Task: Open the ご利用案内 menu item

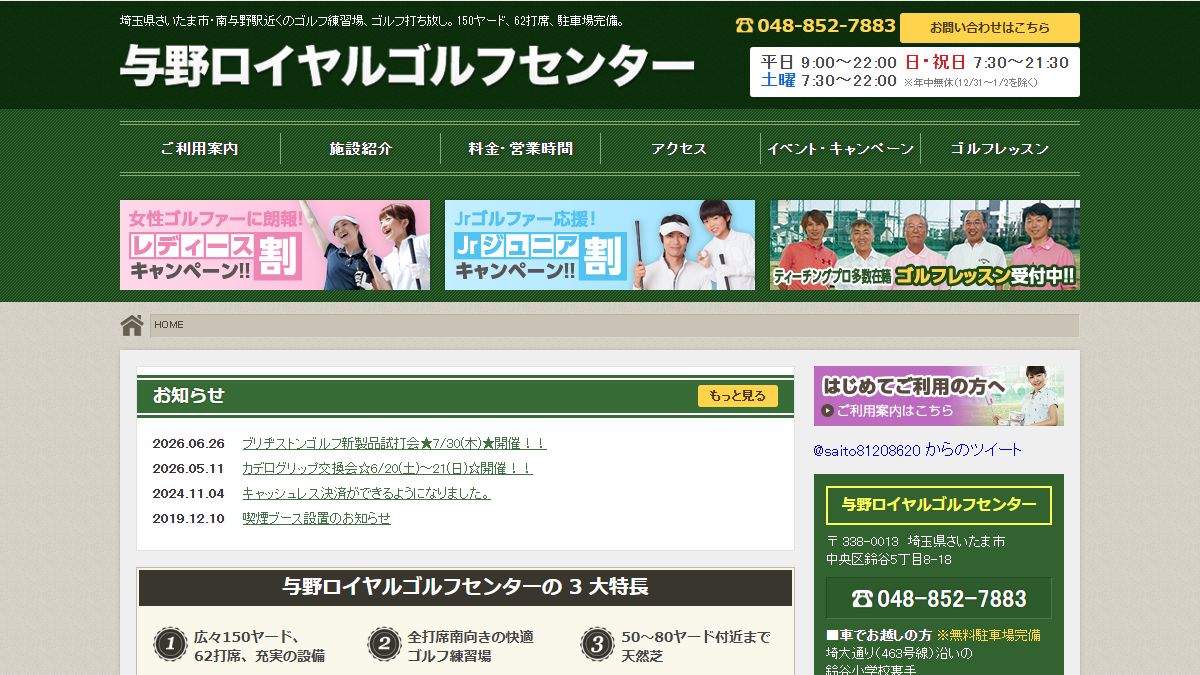Action: 200,149
